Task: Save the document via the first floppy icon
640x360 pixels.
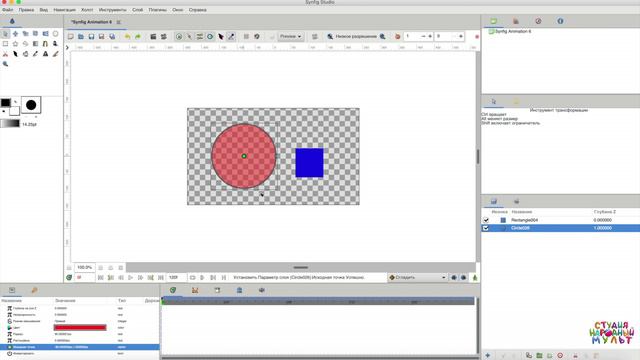Action: (x=91, y=37)
